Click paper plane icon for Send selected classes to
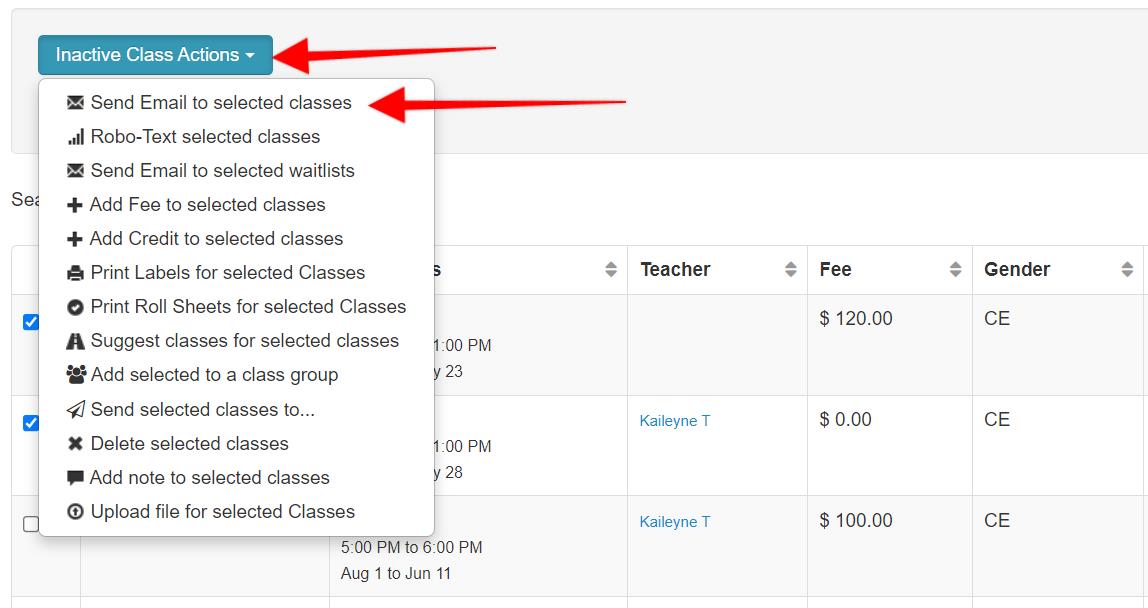Viewport: 1148px width, 608px height. tap(75, 410)
